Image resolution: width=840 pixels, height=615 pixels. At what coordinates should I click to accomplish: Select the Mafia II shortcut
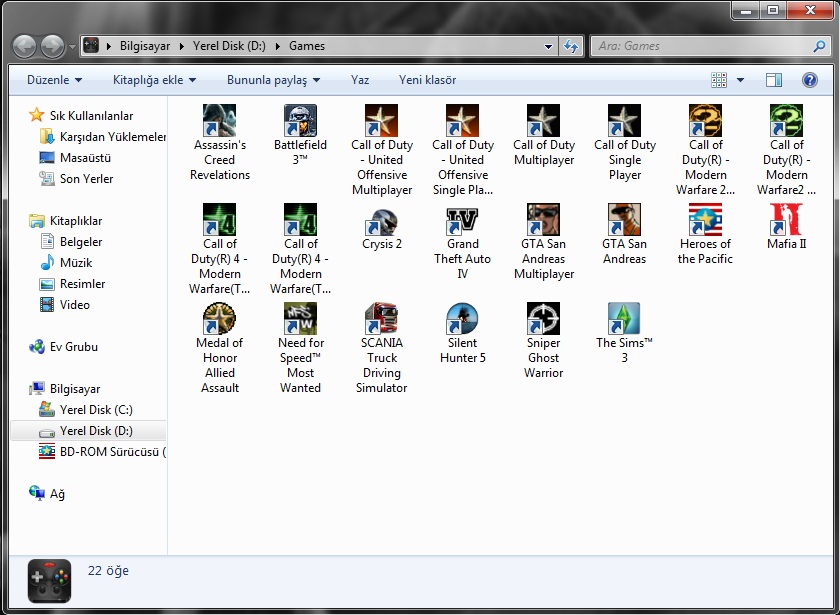(786, 227)
